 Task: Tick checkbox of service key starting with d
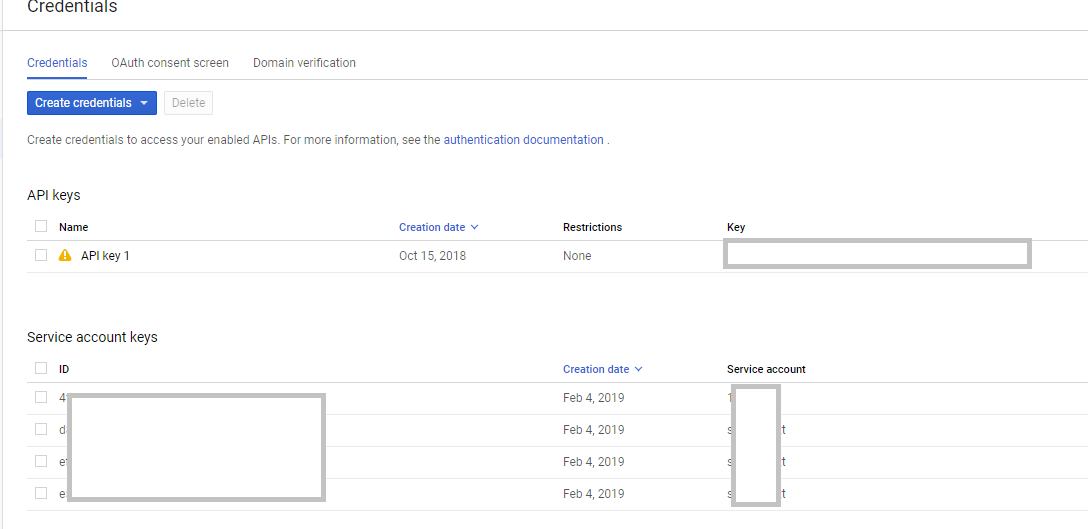point(41,429)
